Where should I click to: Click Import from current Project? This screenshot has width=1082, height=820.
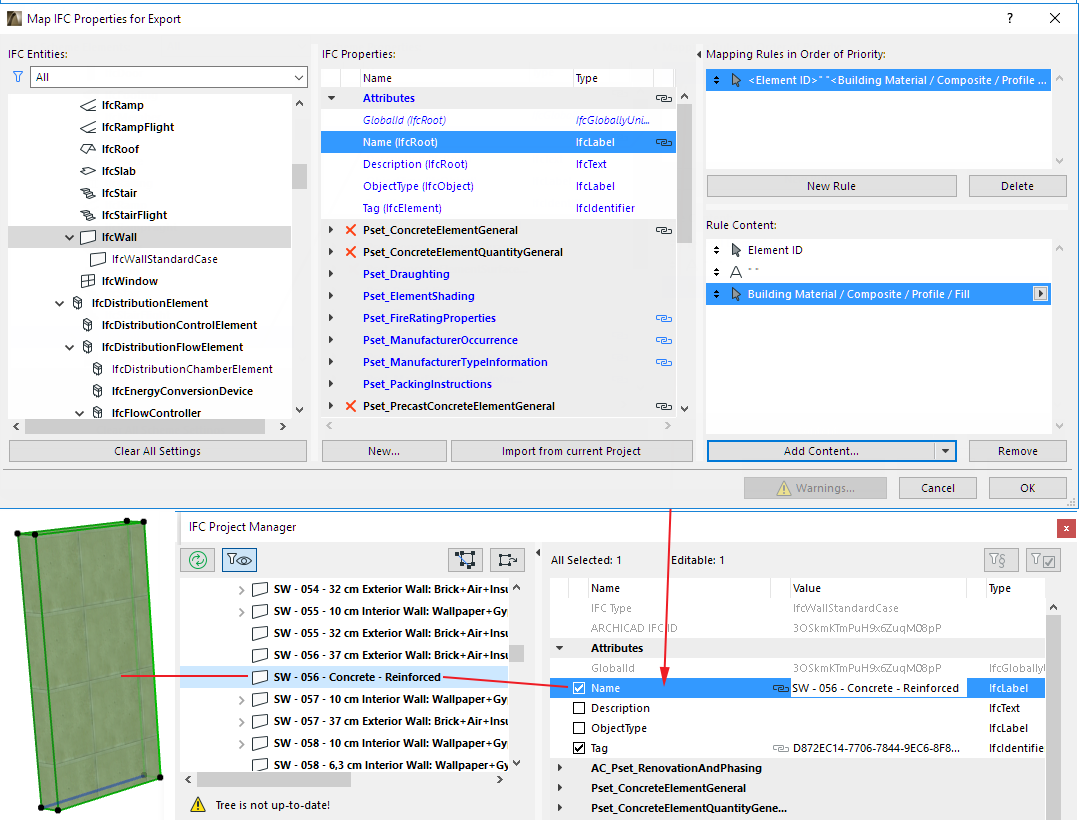(x=571, y=451)
